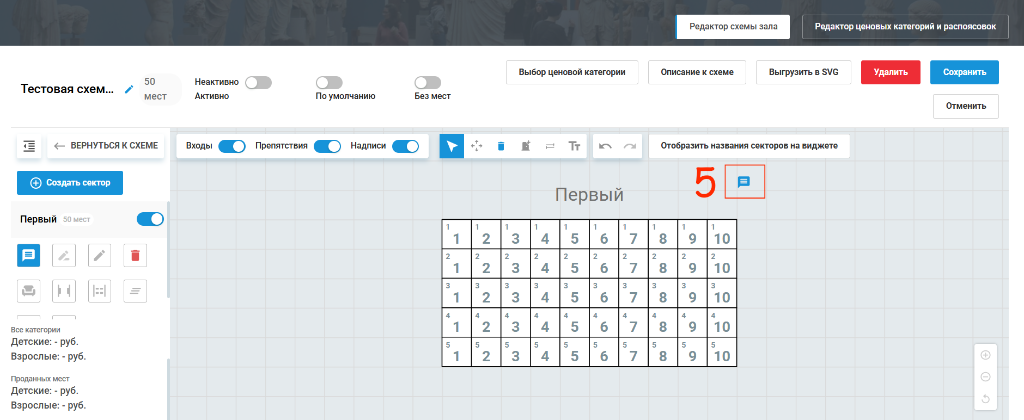The image size is (1024, 420).
Task: Switch the Неактивно/Активно toggle
Action: coord(258,82)
